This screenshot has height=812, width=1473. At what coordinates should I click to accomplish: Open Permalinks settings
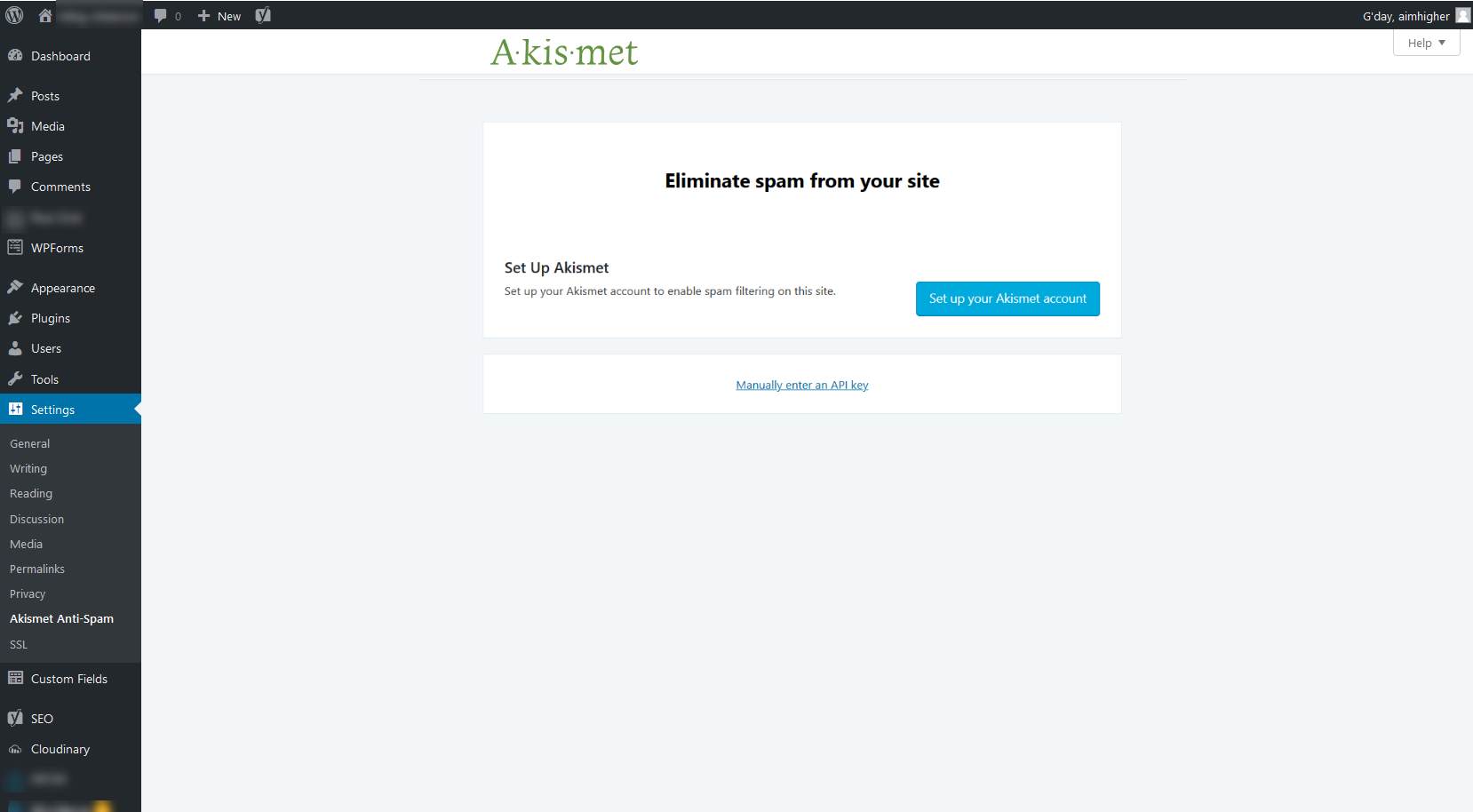[x=37, y=569]
